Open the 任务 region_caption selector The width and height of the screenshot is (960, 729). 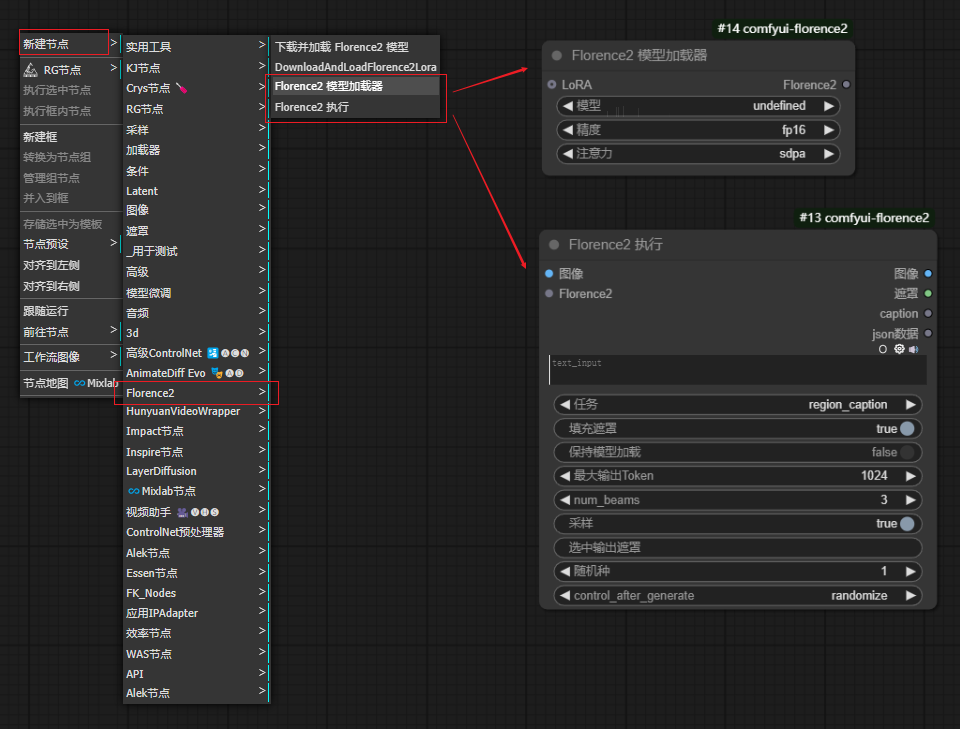[x=737, y=405]
